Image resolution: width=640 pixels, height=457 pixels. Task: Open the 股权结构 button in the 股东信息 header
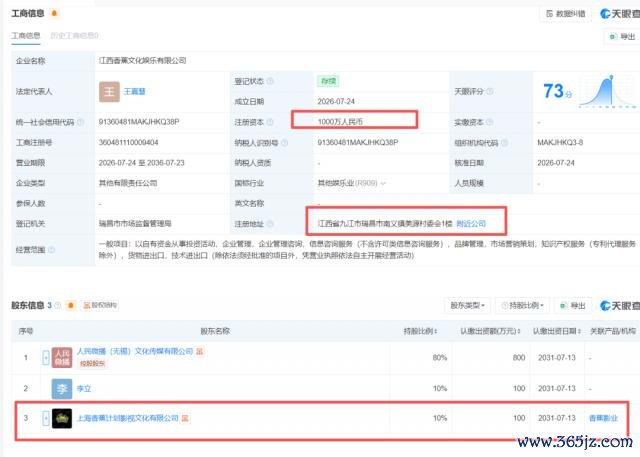100,305
